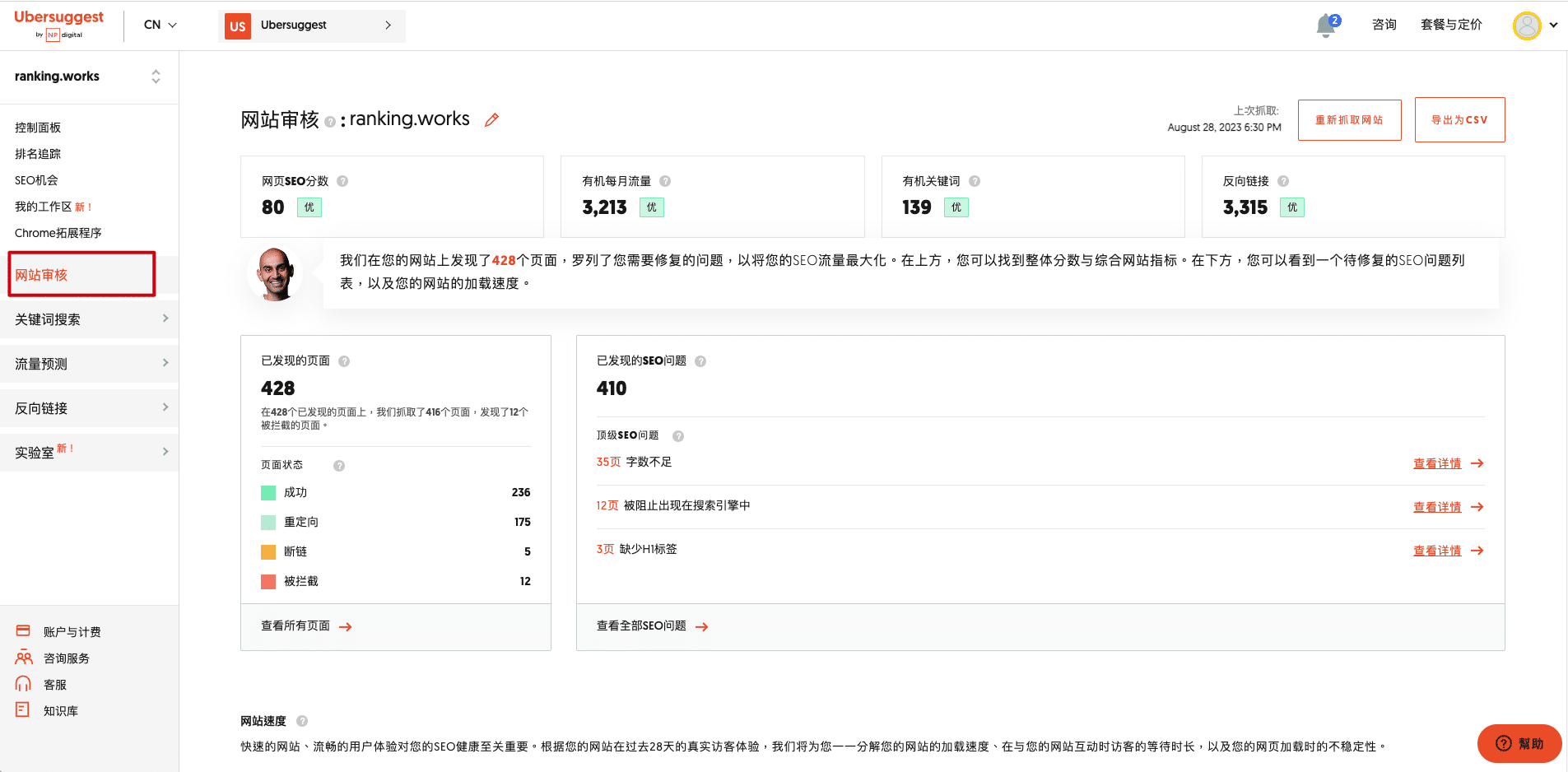1568x772 pixels.
Task: Open 控制面板 in the sidebar
Action: [38, 128]
